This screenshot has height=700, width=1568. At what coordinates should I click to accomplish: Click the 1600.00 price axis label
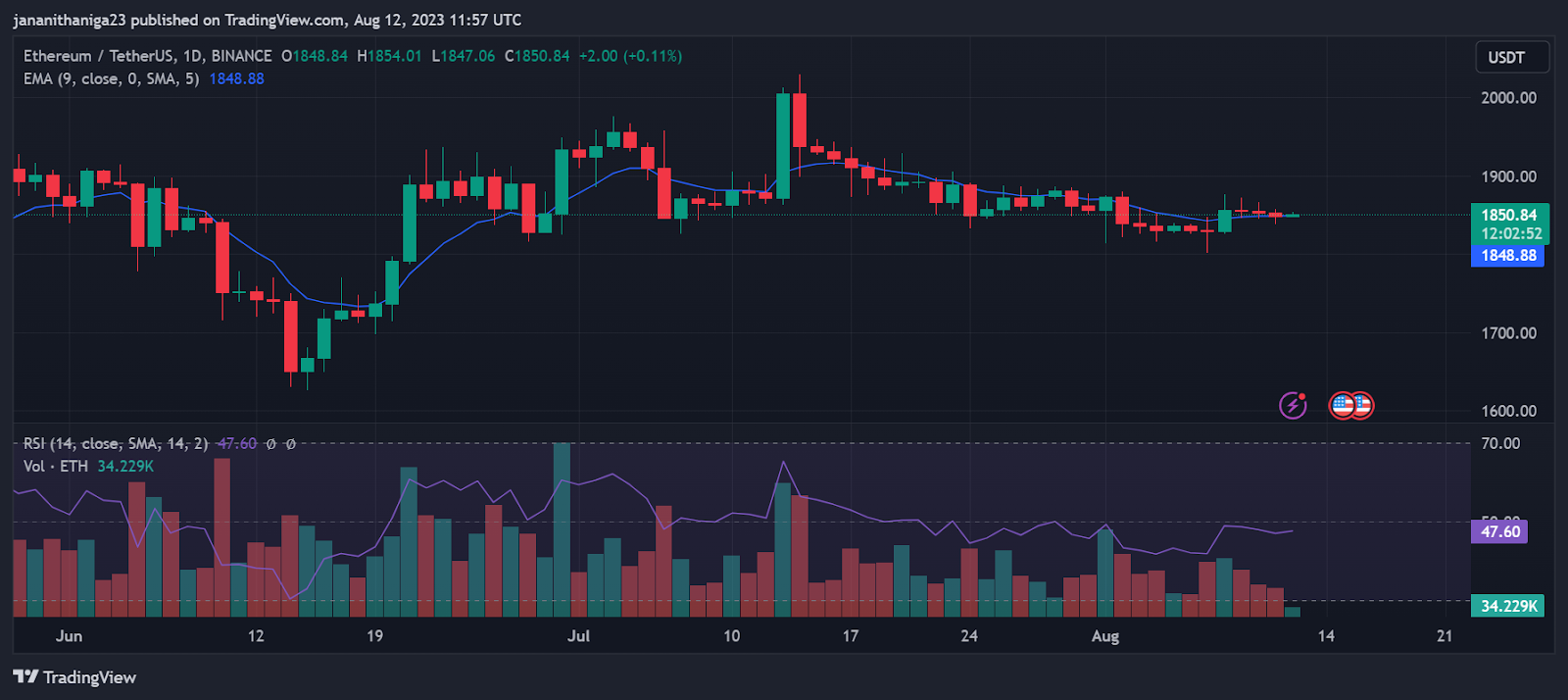click(x=1508, y=411)
